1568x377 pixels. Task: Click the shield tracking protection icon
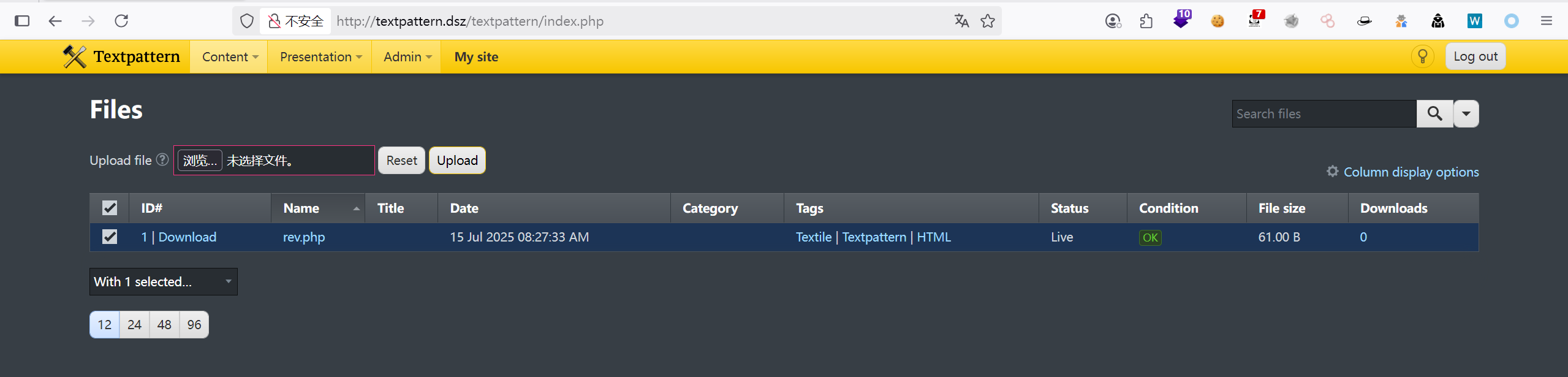pos(246,21)
